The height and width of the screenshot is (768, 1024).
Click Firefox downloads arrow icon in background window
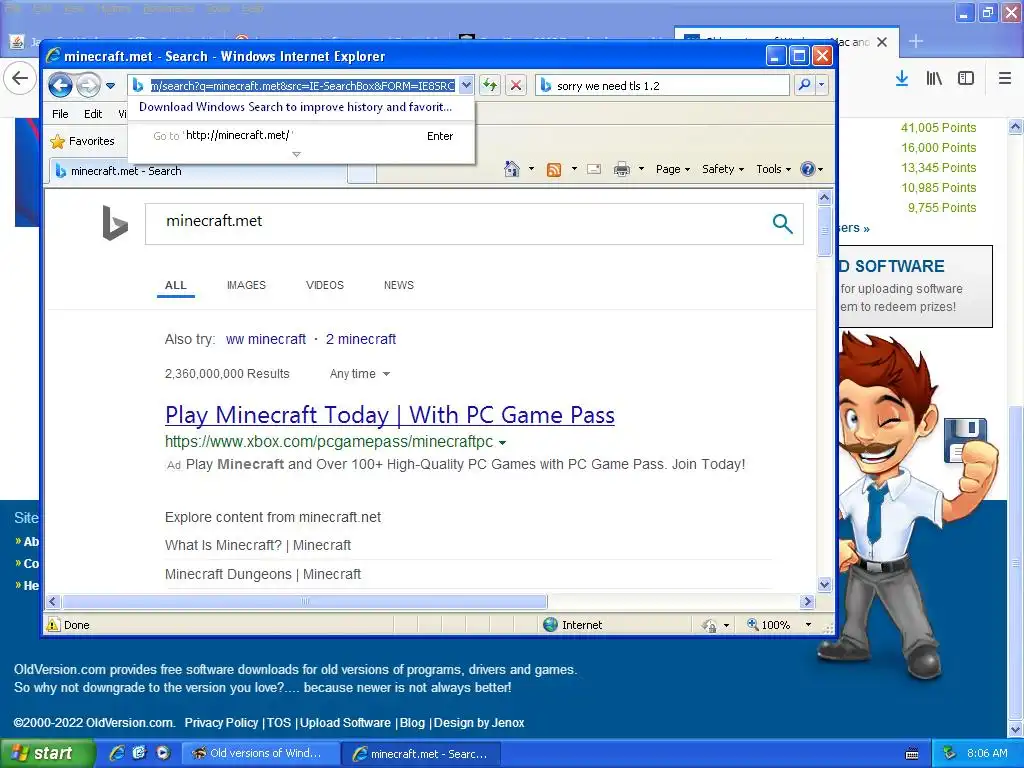click(x=902, y=79)
